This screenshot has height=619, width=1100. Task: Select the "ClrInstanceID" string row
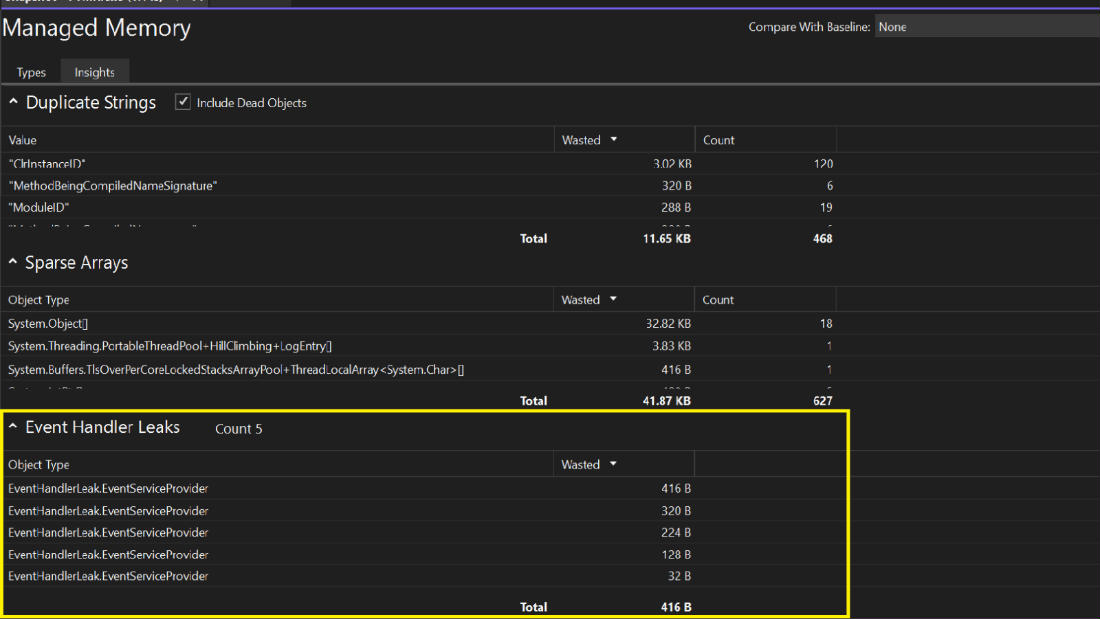420,164
